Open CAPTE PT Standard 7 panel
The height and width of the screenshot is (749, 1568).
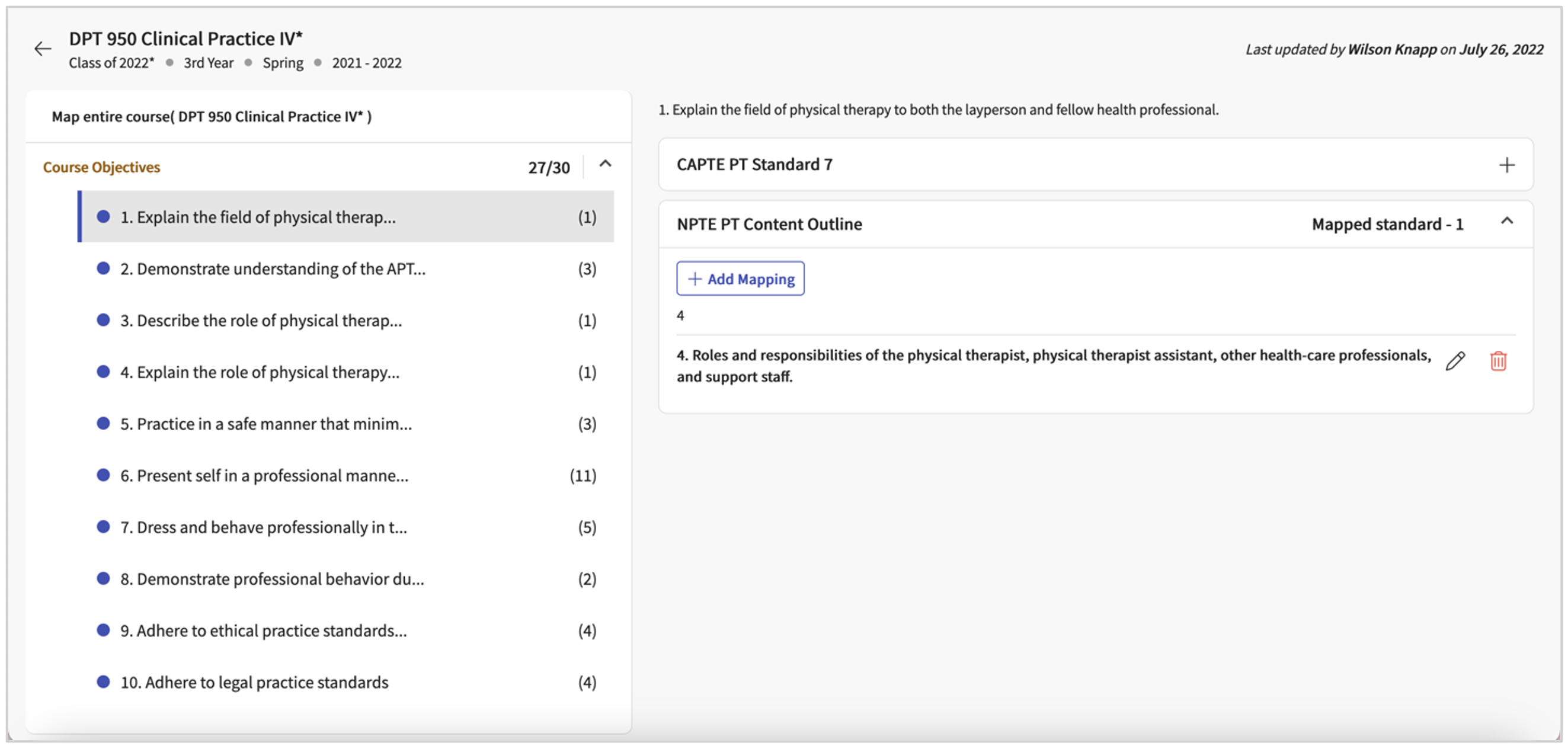[x=755, y=165]
